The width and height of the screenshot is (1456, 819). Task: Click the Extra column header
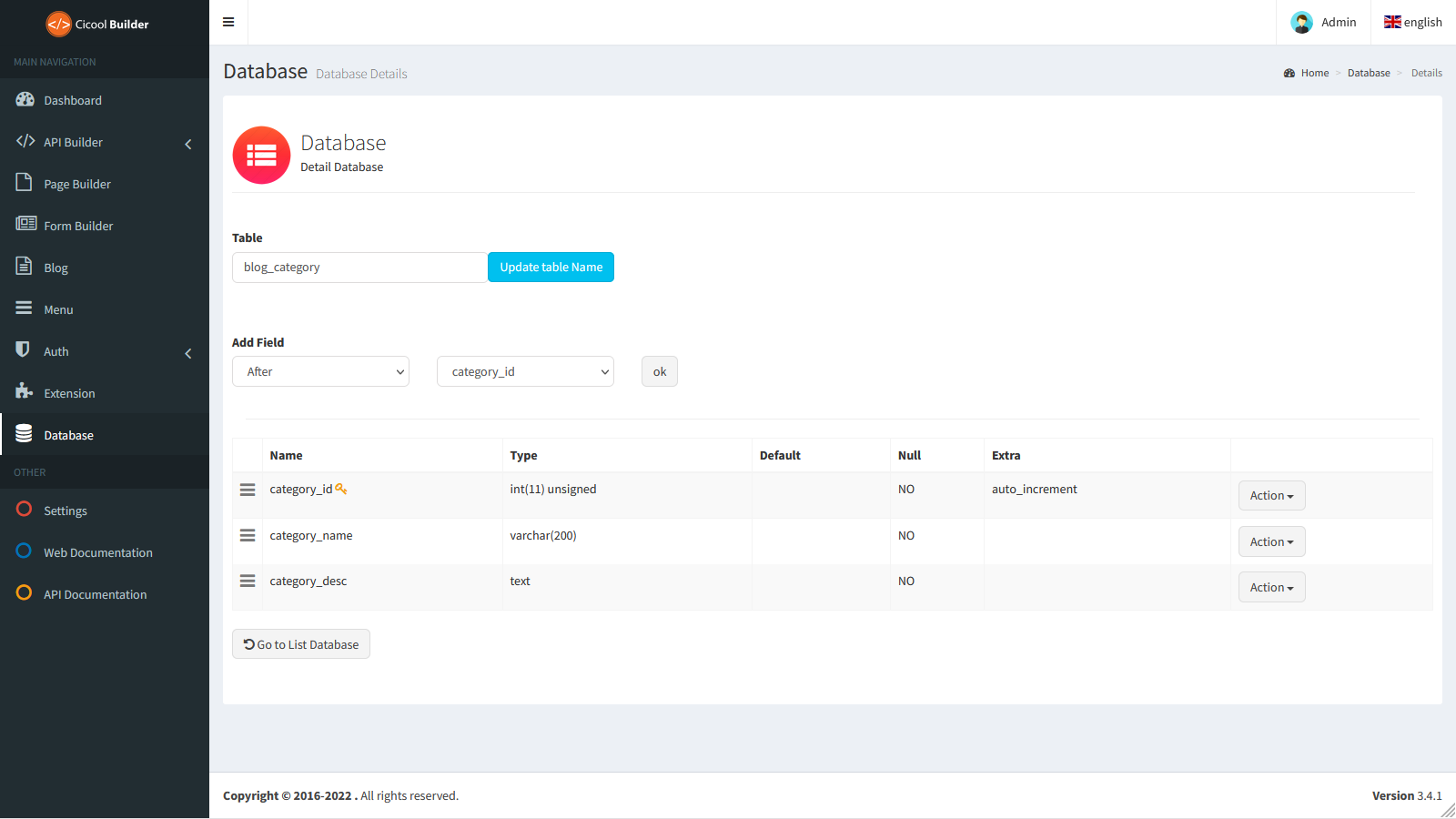pos(1006,455)
